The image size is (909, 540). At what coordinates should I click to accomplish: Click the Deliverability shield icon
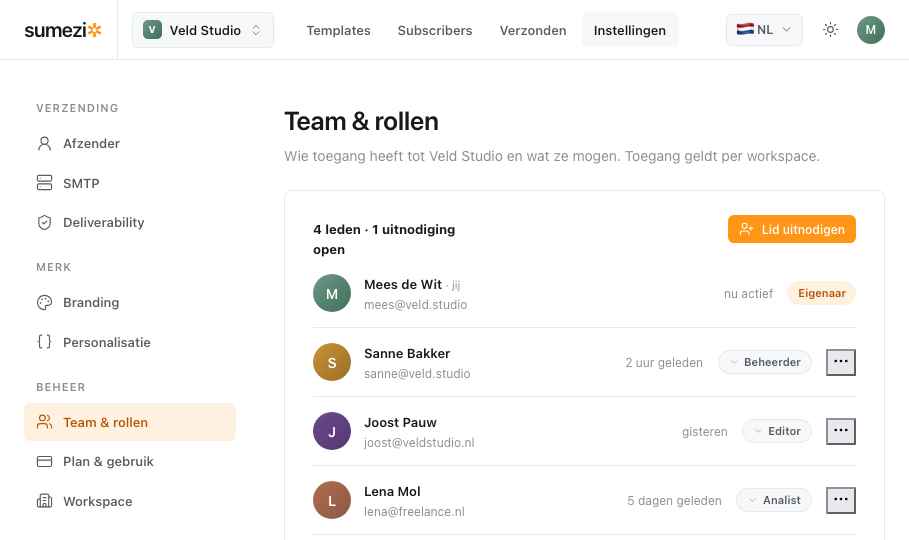pyautogui.click(x=45, y=223)
